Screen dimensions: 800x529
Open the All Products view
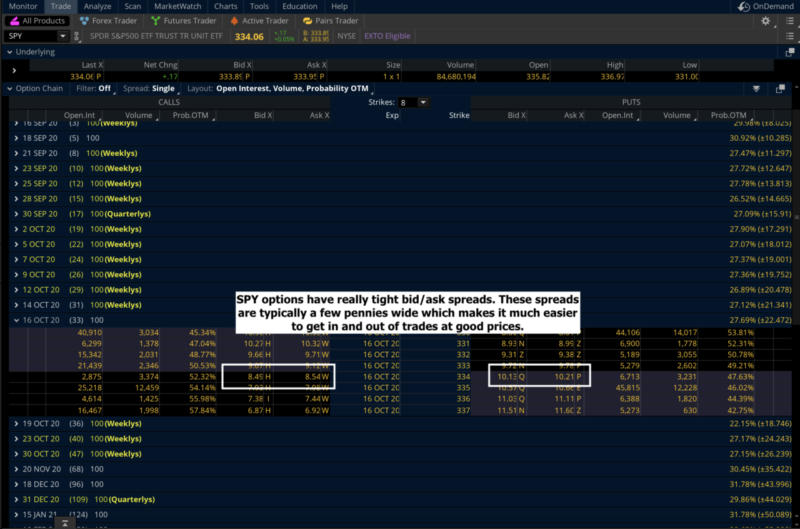pos(37,21)
